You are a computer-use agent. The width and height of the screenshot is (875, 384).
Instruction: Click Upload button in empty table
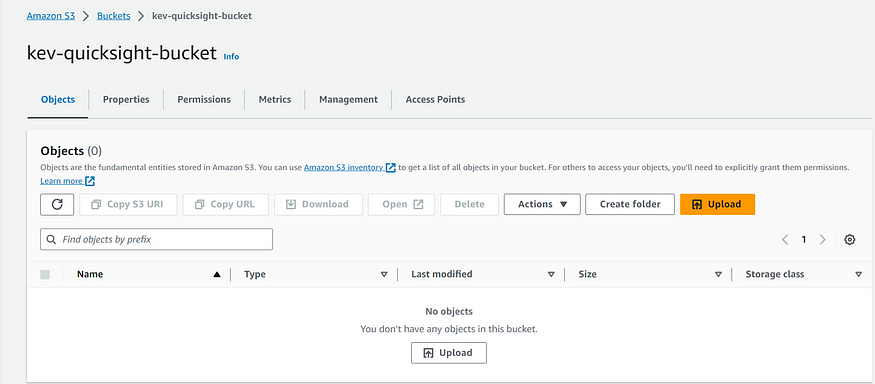(x=449, y=353)
